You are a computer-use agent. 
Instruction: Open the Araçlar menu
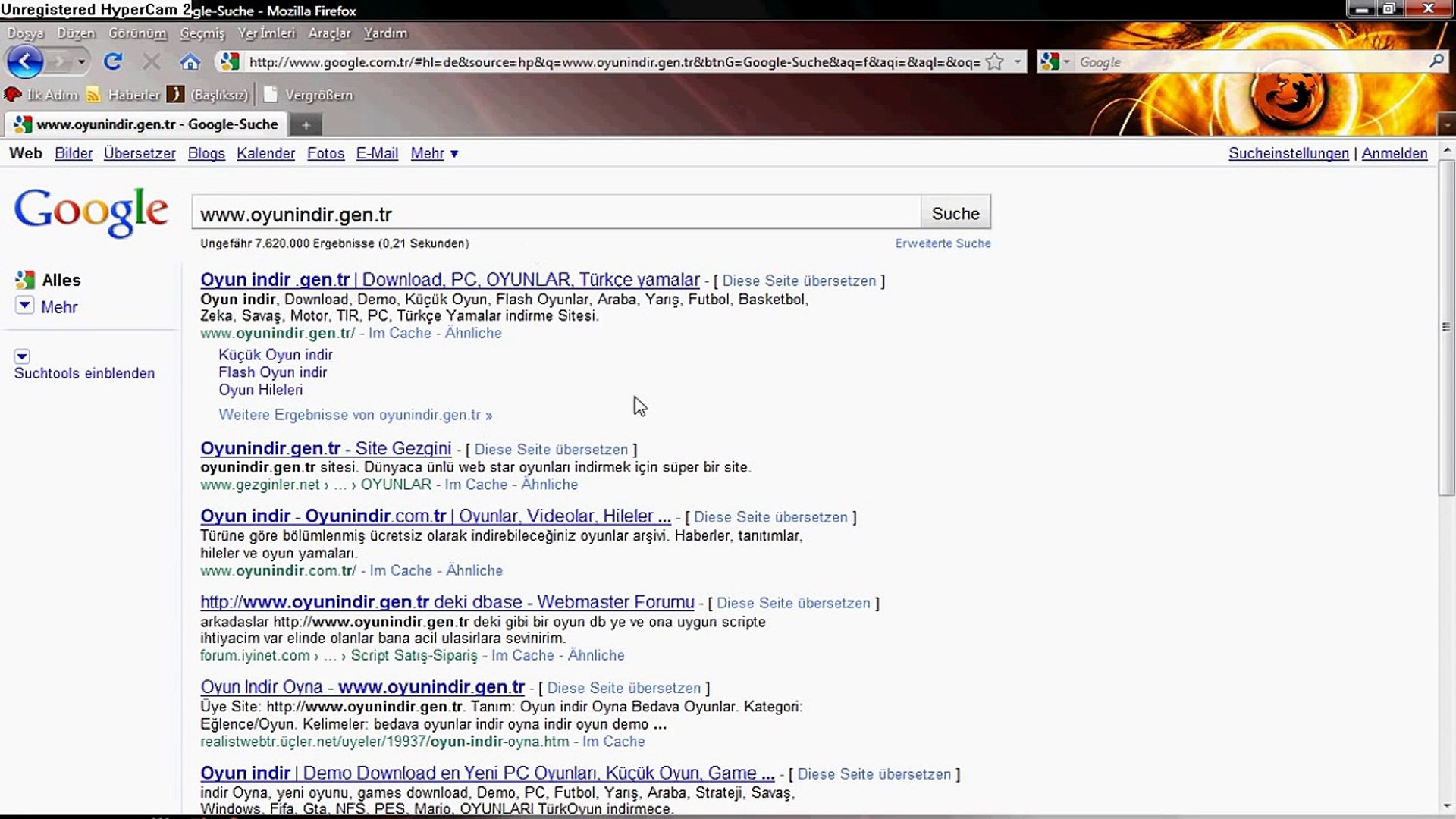(329, 33)
